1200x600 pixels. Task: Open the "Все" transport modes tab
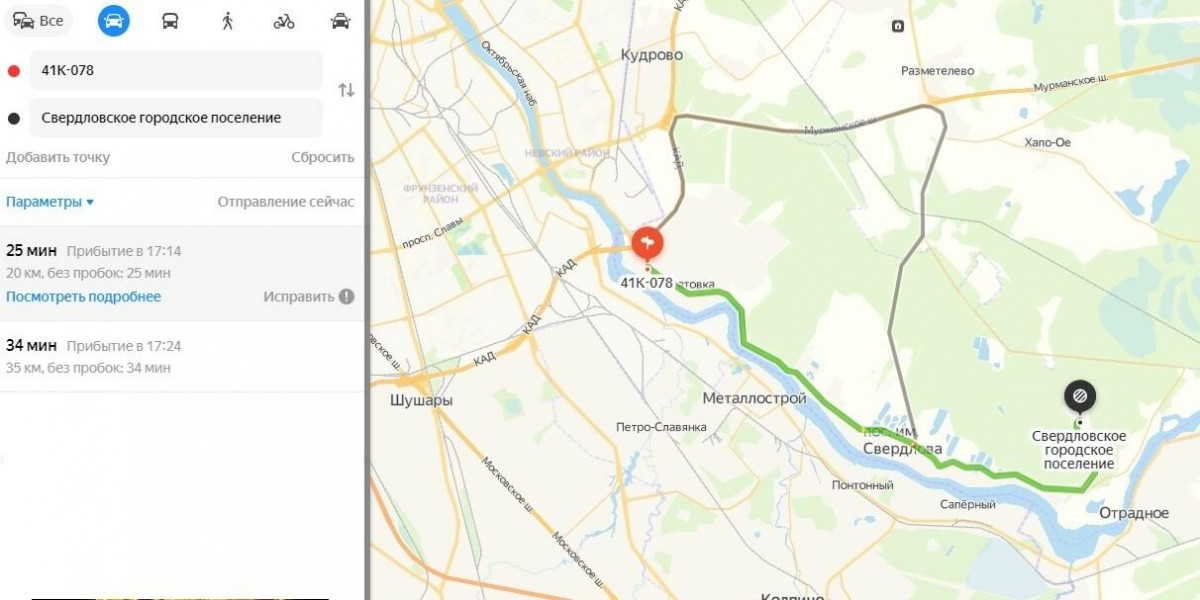click(x=38, y=21)
